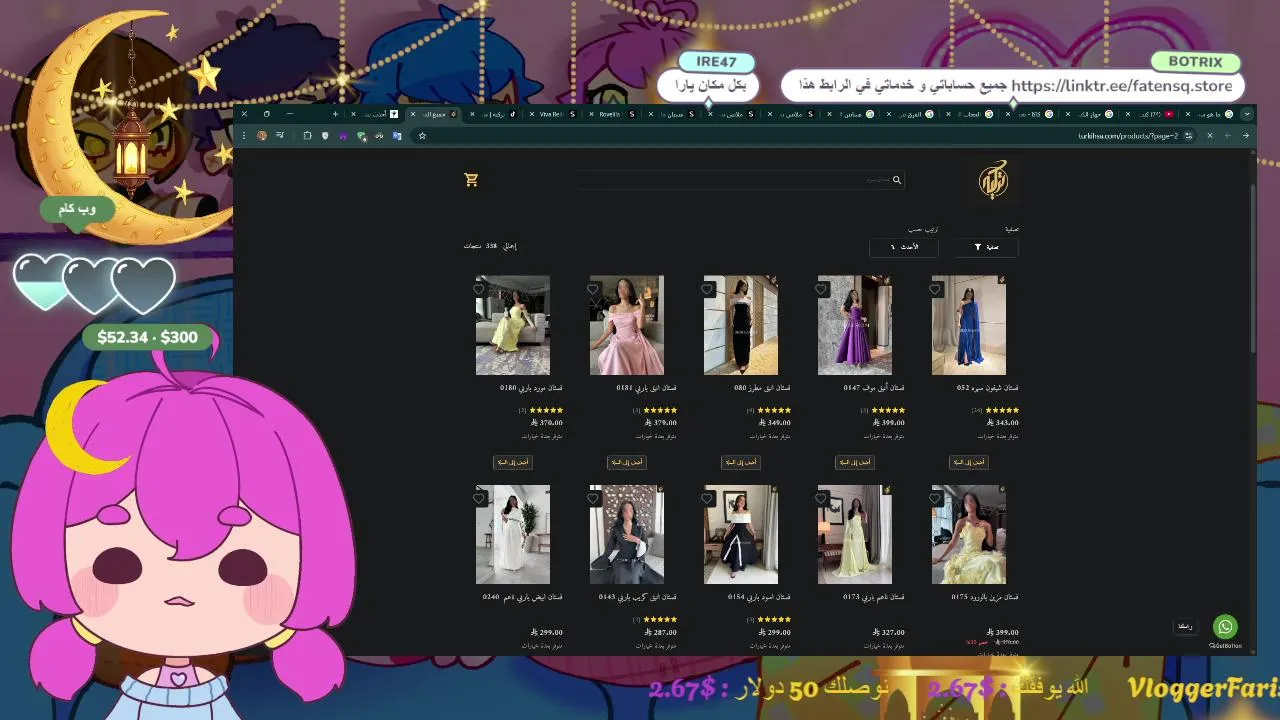This screenshot has width=1280, height=720.
Task: Favorite the black dress 0154 heart
Action: click(x=707, y=498)
